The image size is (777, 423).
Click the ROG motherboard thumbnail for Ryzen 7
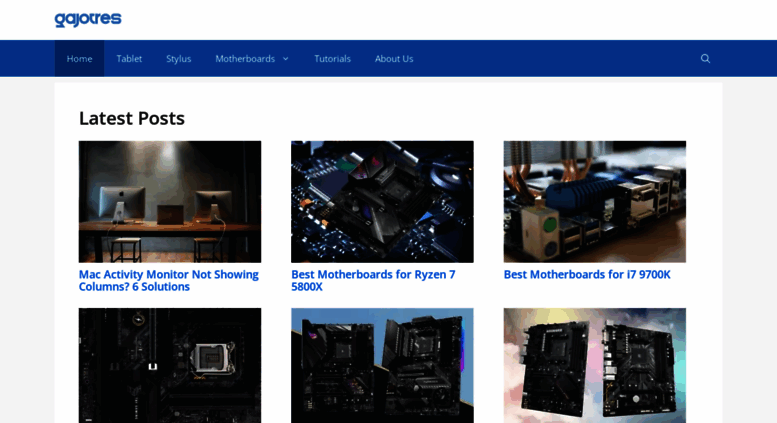tap(383, 202)
